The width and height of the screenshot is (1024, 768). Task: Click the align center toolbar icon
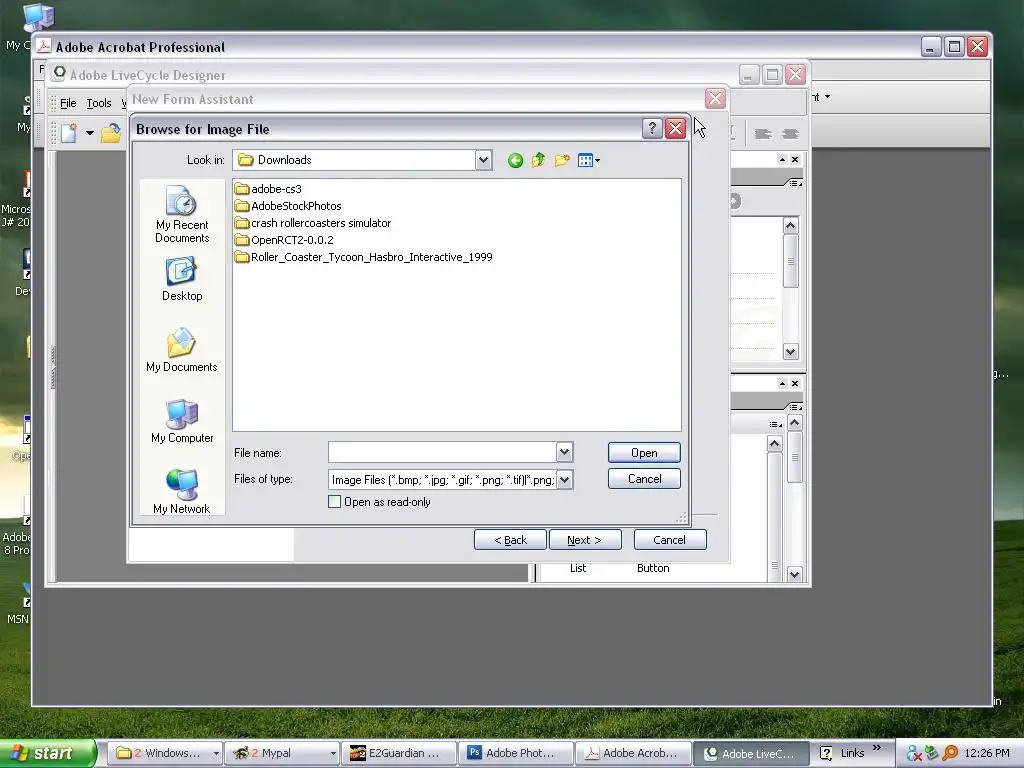tap(790, 134)
